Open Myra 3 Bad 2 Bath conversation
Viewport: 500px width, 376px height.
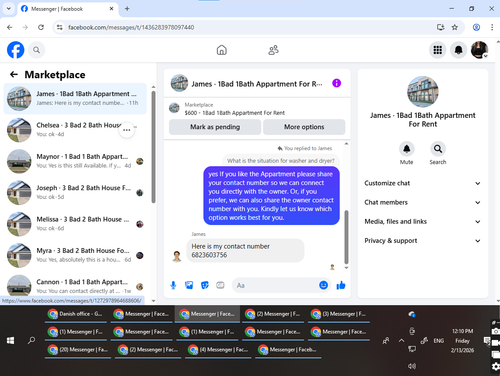[75, 255]
